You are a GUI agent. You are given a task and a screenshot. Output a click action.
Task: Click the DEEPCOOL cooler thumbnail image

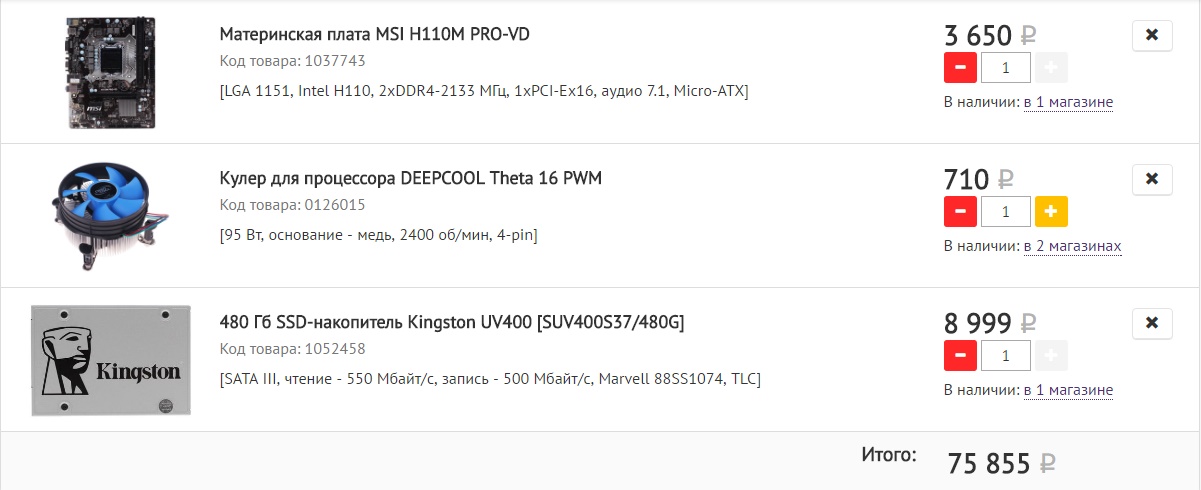pyautogui.click(x=111, y=215)
